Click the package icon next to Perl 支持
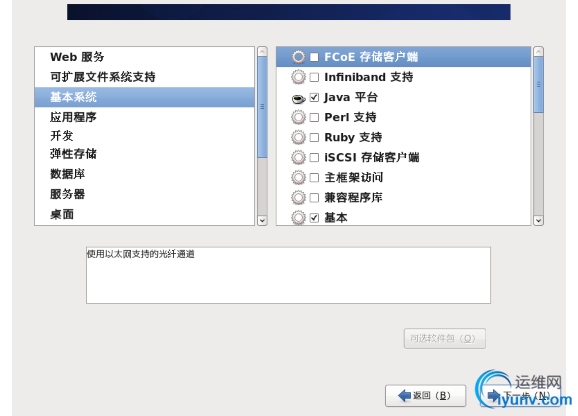The image size is (578, 416). point(298,118)
